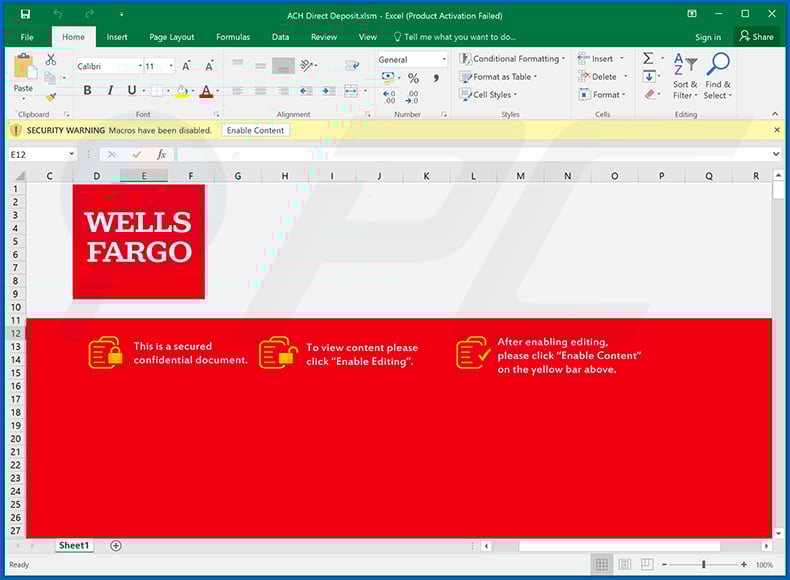
Task: Open the font size 11 dropdown
Action: coord(171,66)
